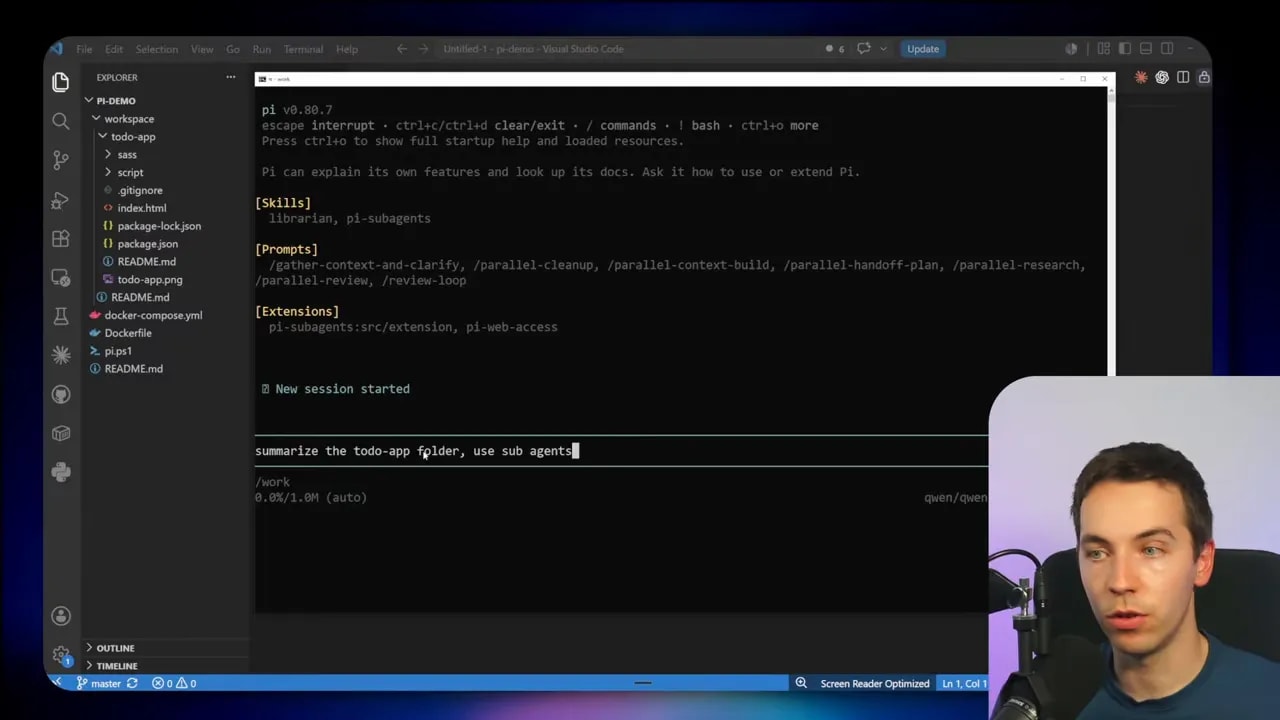The height and width of the screenshot is (720, 1280).
Task: Toggle the Primary Side Bar
Action: point(1125,49)
